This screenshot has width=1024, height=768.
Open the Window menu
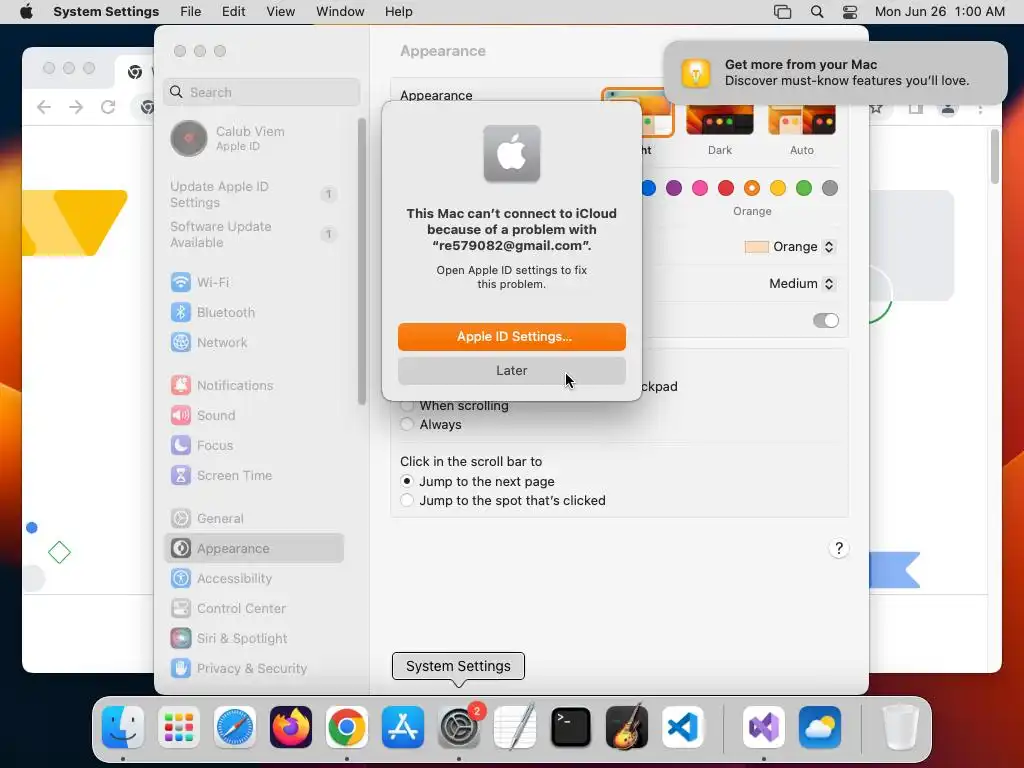pyautogui.click(x=340, y=12)
